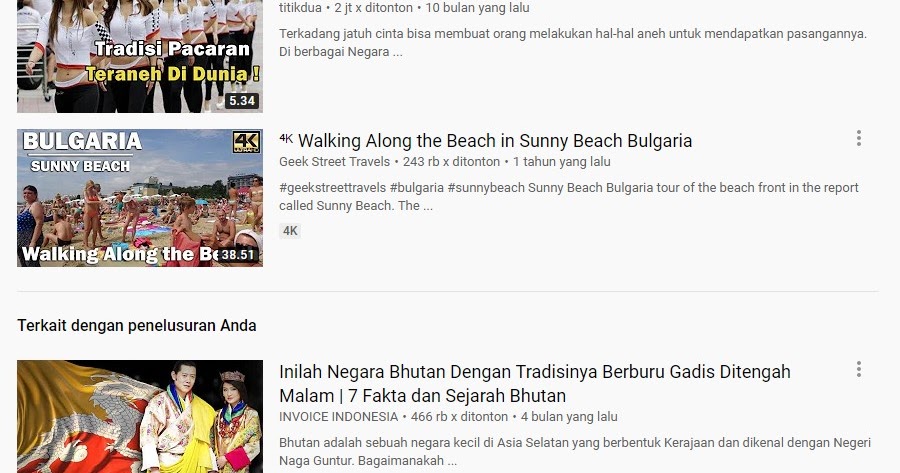Click the 5.34 duration label on Tradisi Pacaran thumbnail

coord(242,101)
